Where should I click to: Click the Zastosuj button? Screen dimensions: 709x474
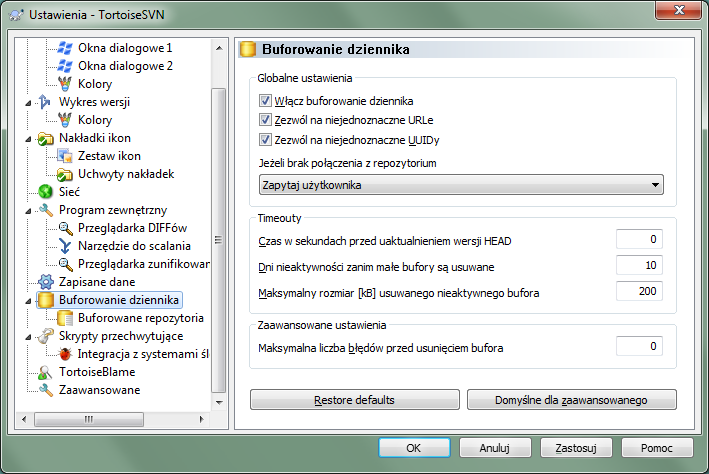(x=576, y=448)
